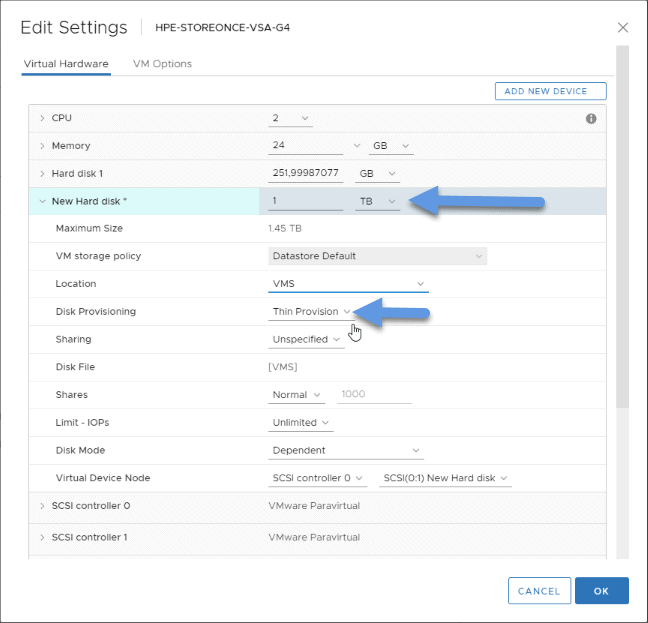The width and height of the screenshot is (648, 623).
Task: Click the VM storage policy label
Action: click(x=98, y=256)
